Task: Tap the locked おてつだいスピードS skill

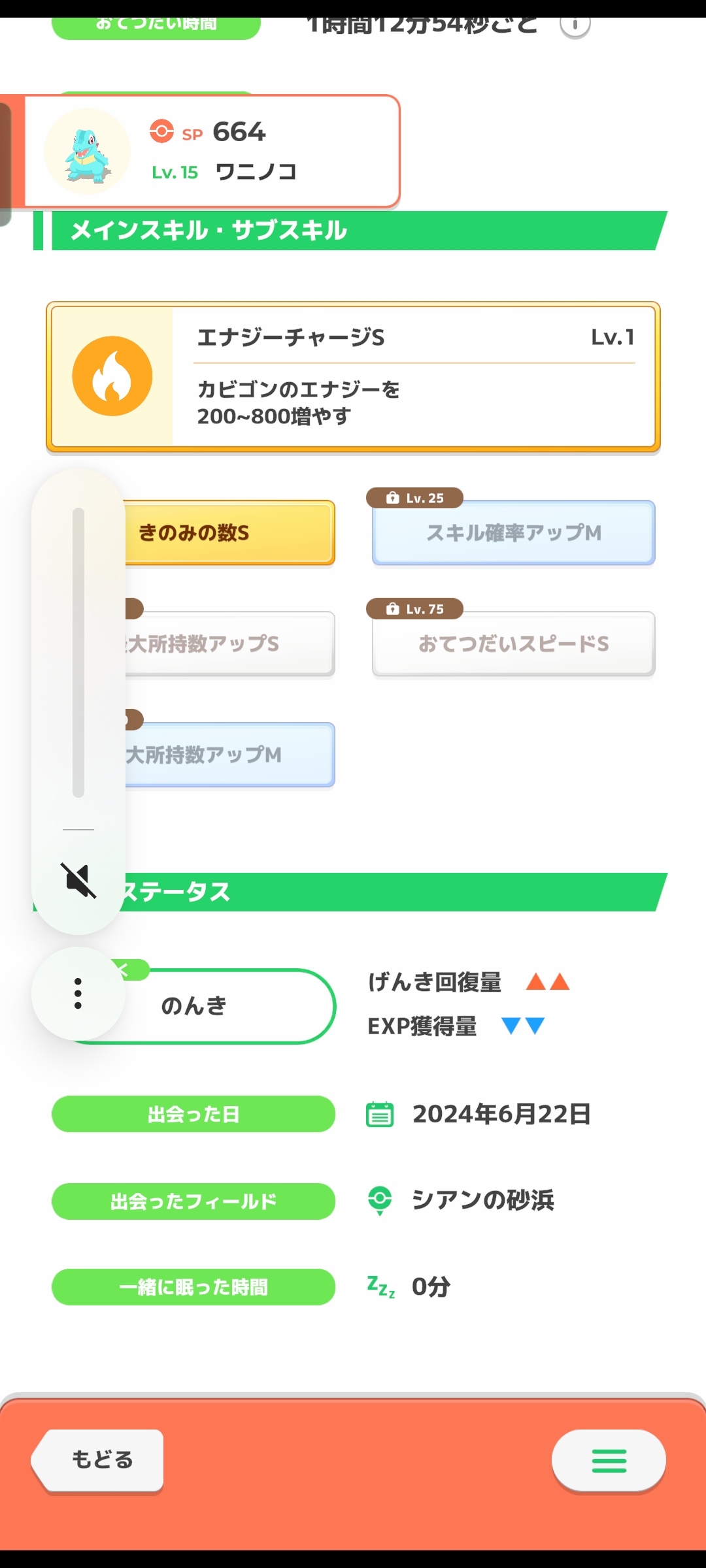Action: click(x=514, y=644)
